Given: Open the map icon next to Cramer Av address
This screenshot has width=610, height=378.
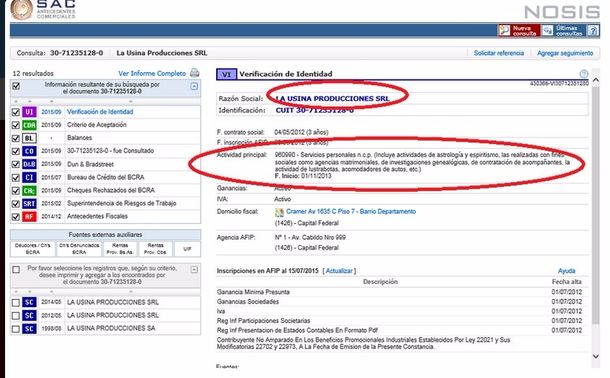Looking at the screenshot, I should (x=279, y=212).
